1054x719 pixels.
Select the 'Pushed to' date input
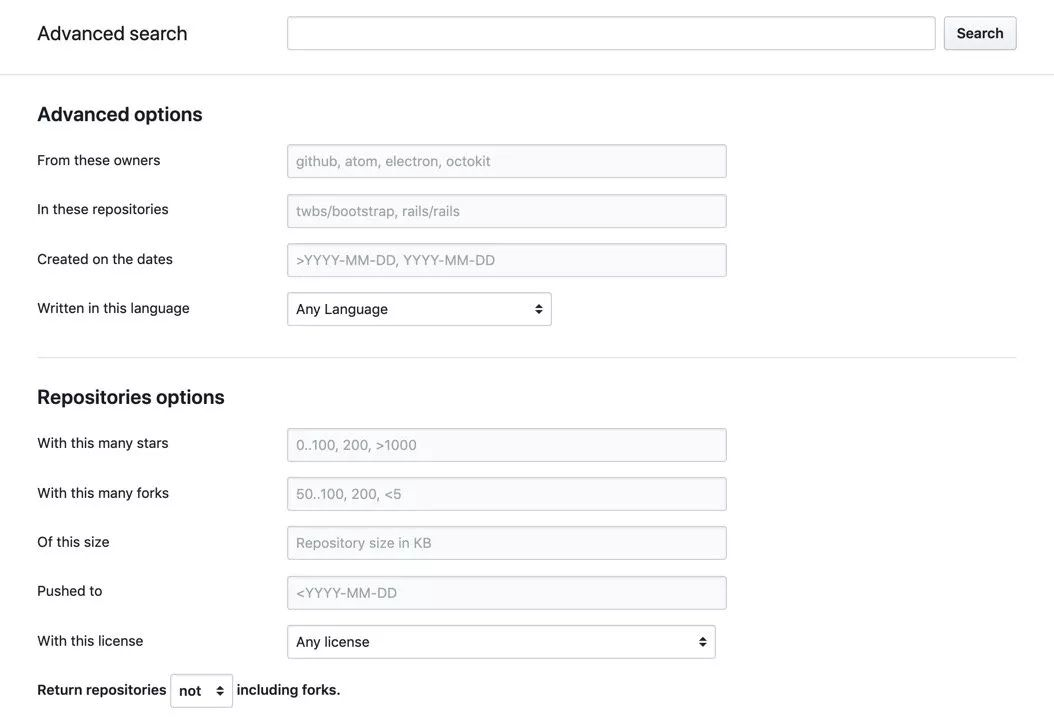pos(506,593)
